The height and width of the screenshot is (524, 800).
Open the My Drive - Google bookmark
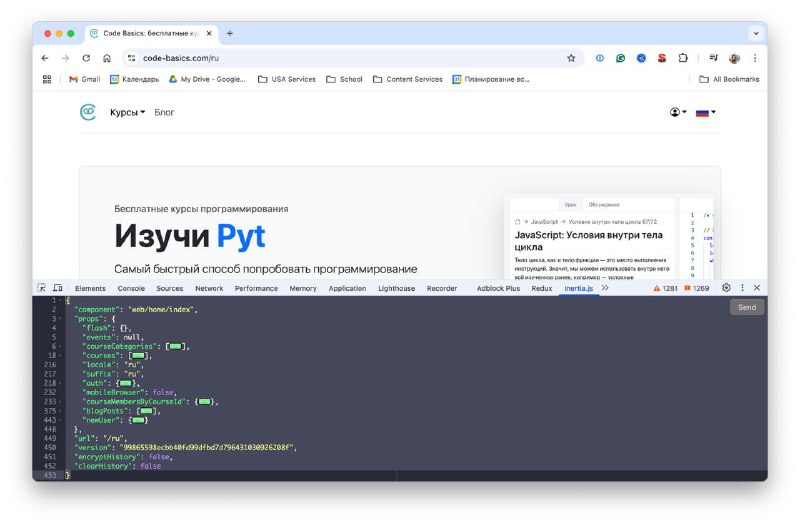(207, 79)
